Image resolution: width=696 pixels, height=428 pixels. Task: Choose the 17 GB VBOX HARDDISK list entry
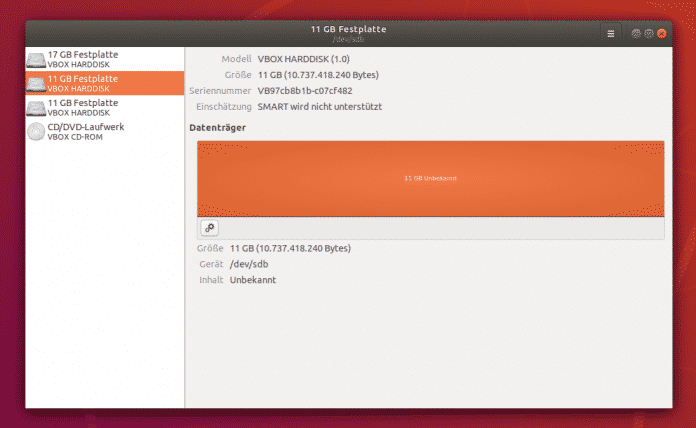click(85, 59)
